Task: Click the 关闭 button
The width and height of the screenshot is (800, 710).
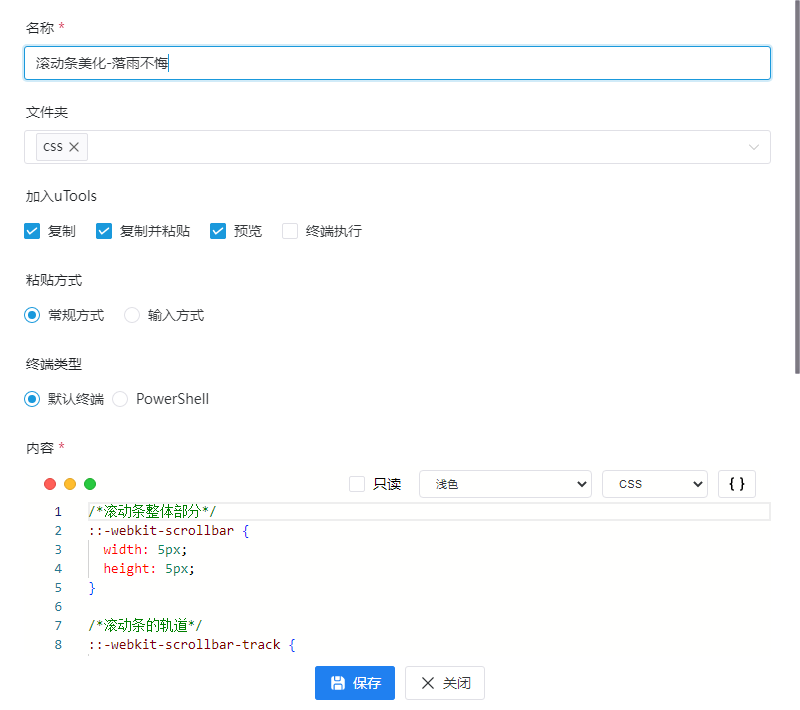Action: click(445, 683)
